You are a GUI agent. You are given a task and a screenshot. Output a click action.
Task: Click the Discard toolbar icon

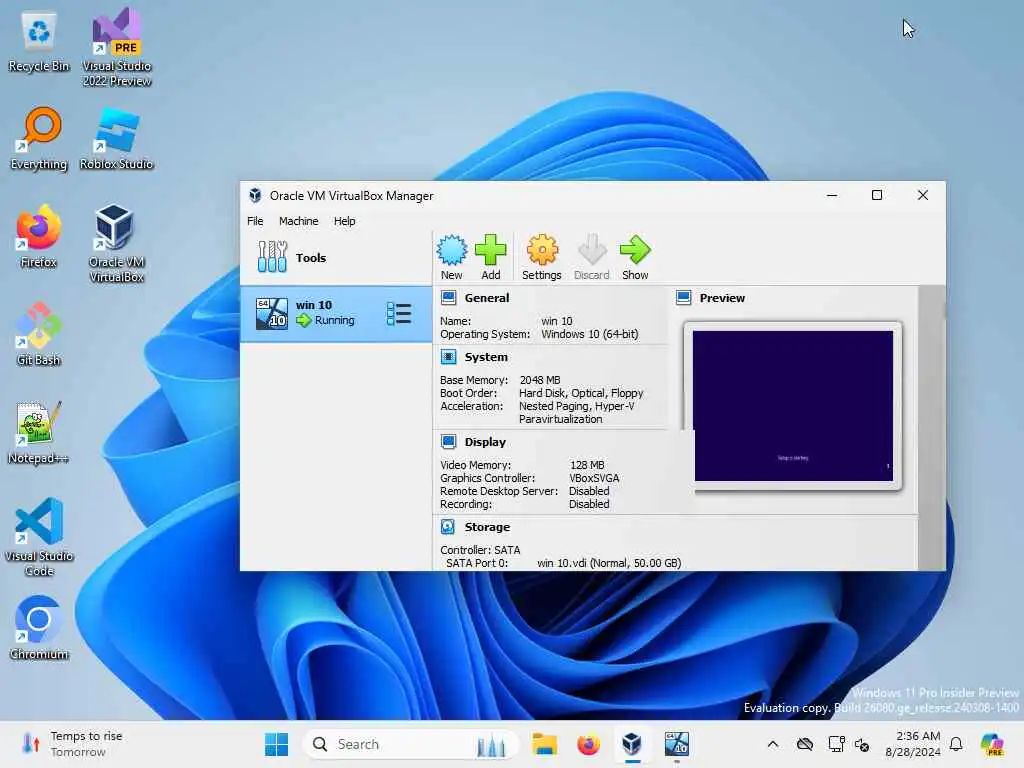(592, 257)
